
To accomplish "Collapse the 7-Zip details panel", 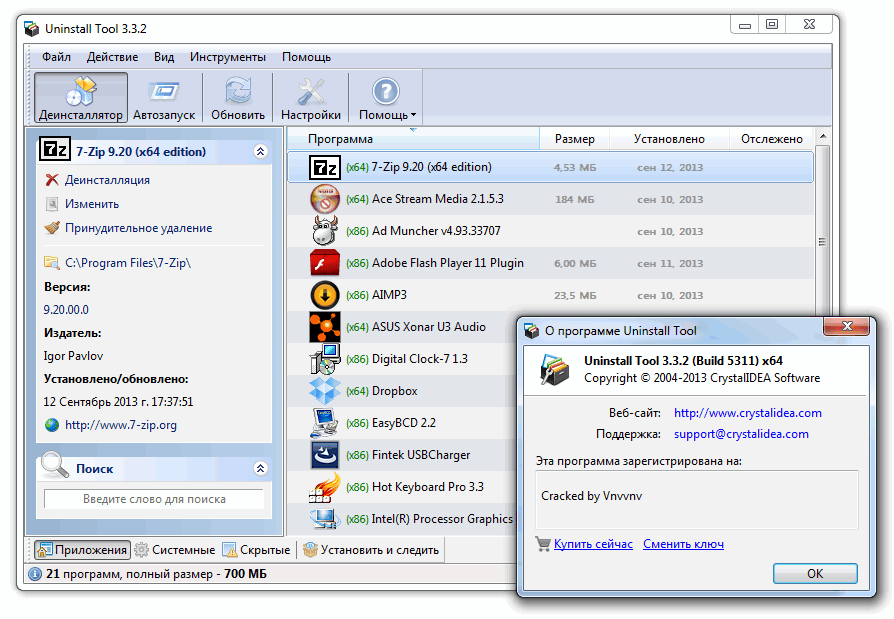I will tap(261, 152).
